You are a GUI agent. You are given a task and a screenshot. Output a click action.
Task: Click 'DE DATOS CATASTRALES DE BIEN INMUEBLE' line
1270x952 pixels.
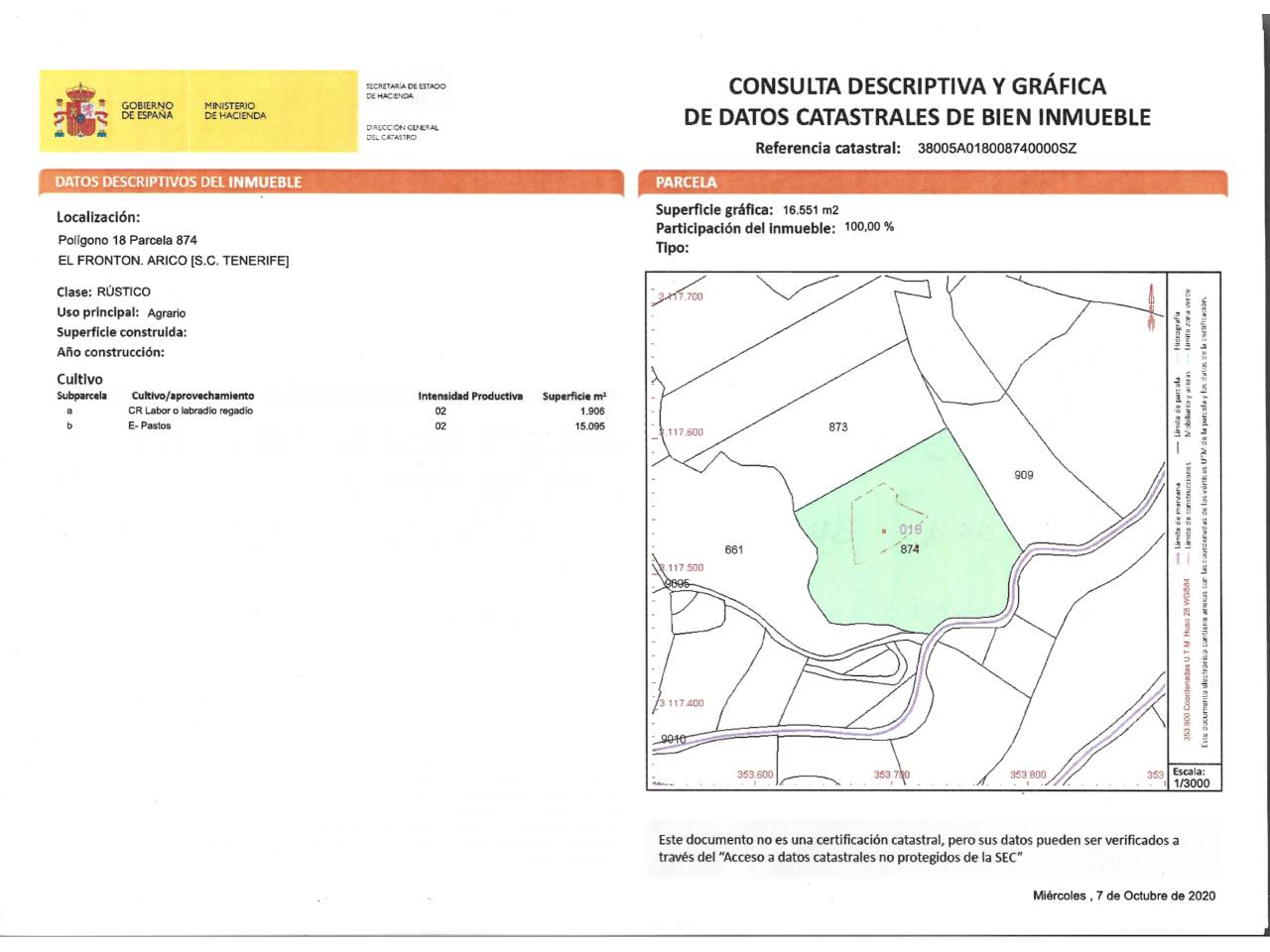click(917, 117)
